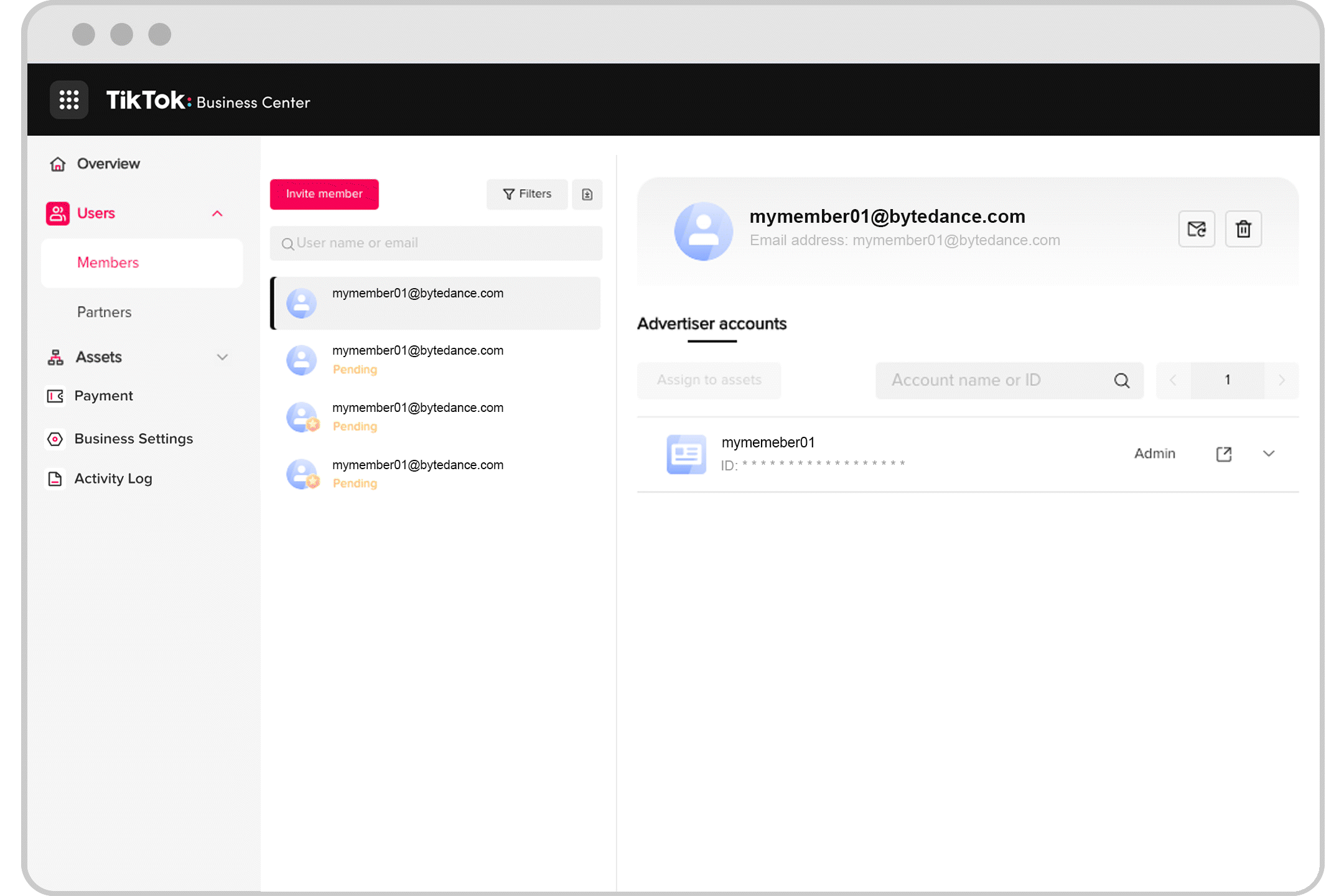The width and height of the screenshot is (1344, 896).
Task: Select the Members menu item
Action: pos(108,263)
